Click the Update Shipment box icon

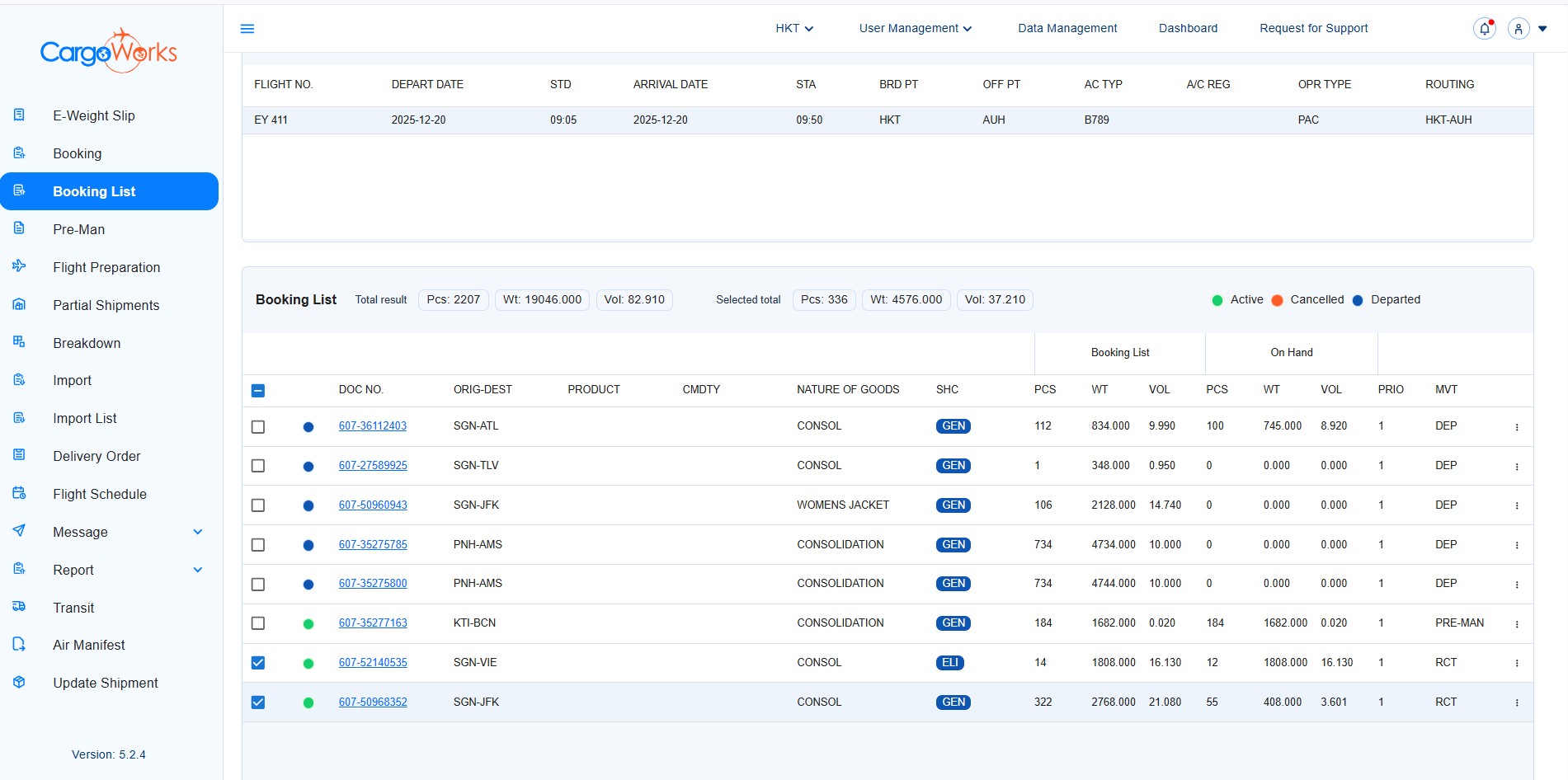coord(19,682)
